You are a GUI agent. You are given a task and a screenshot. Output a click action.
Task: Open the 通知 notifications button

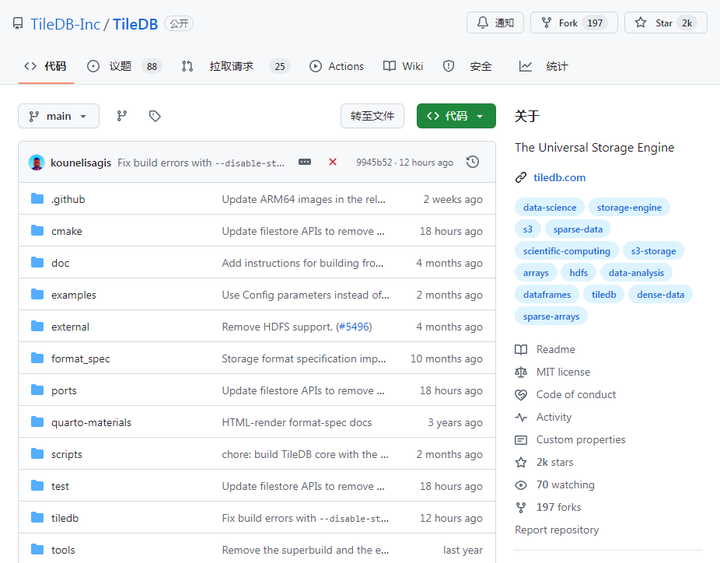(495, 23)
